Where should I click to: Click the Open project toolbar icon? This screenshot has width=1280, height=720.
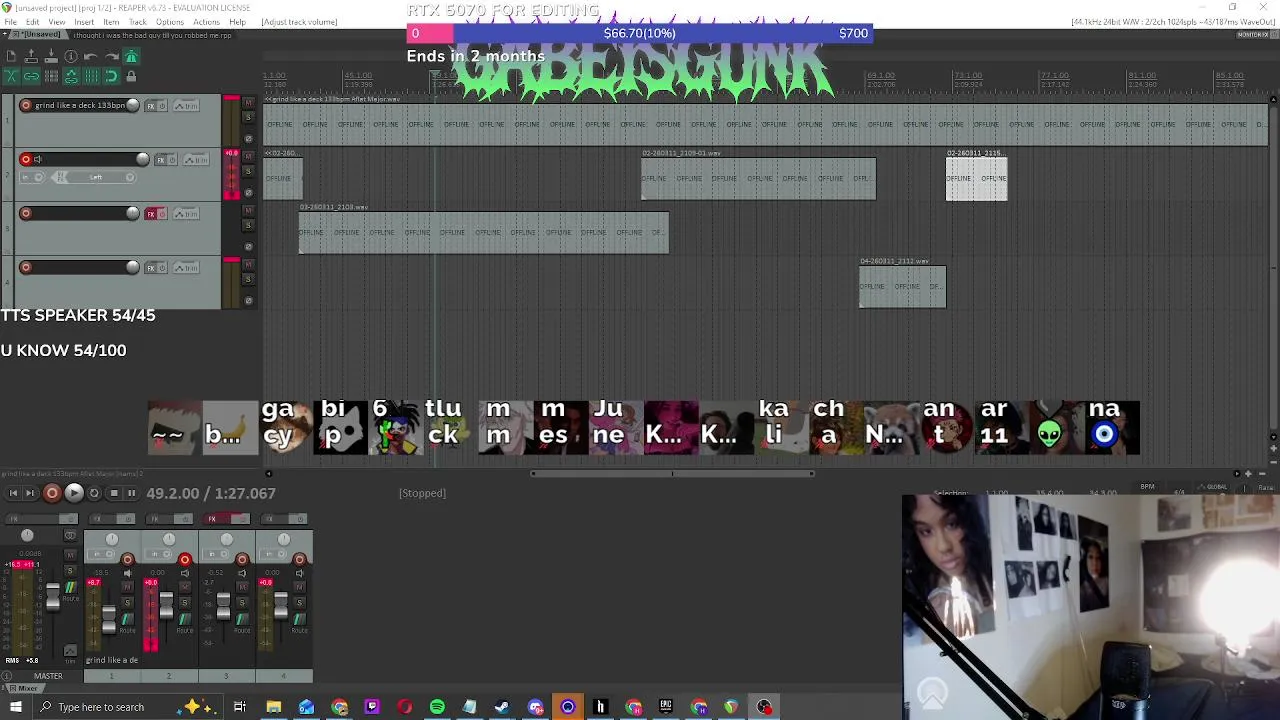click(31, 56)
